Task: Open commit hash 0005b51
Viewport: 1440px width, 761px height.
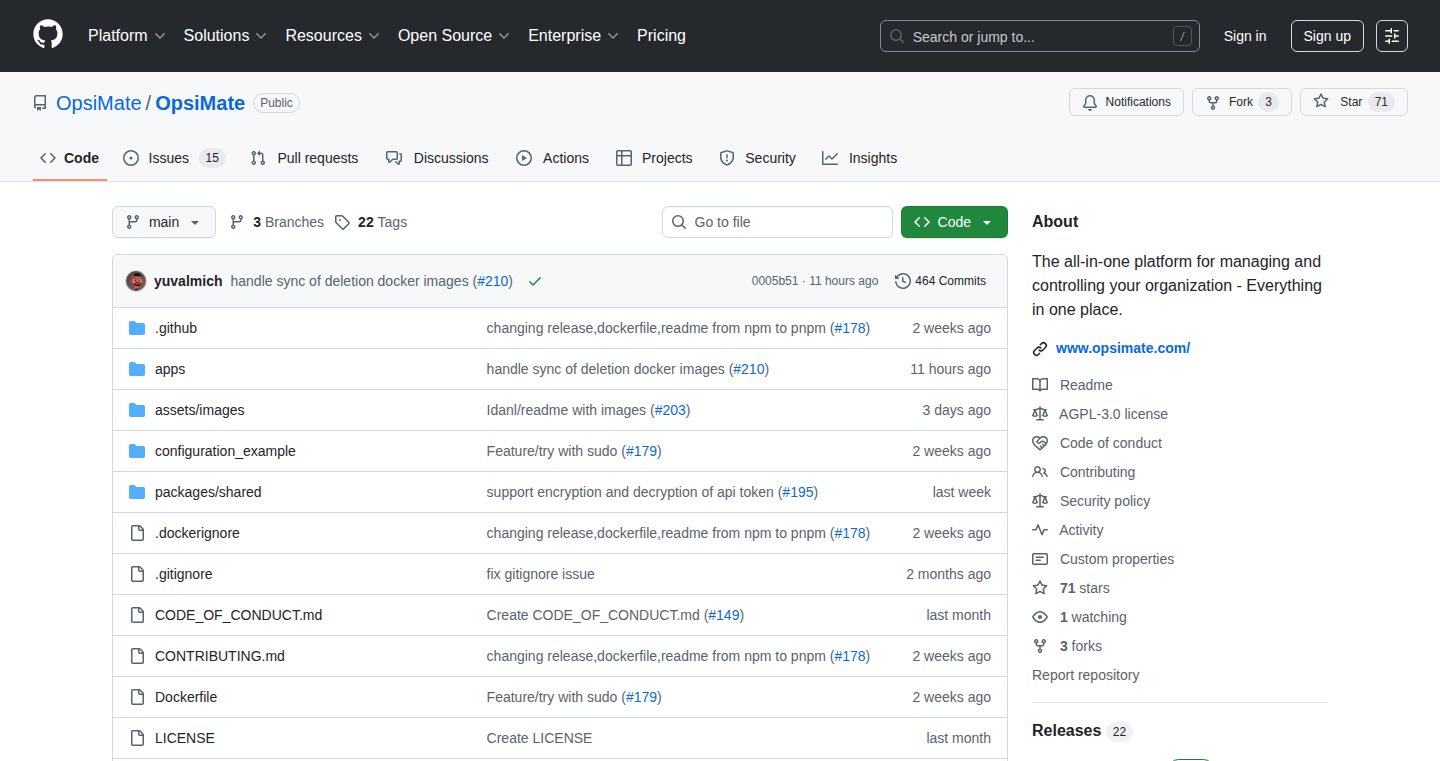Action: [x=775, y=281]
